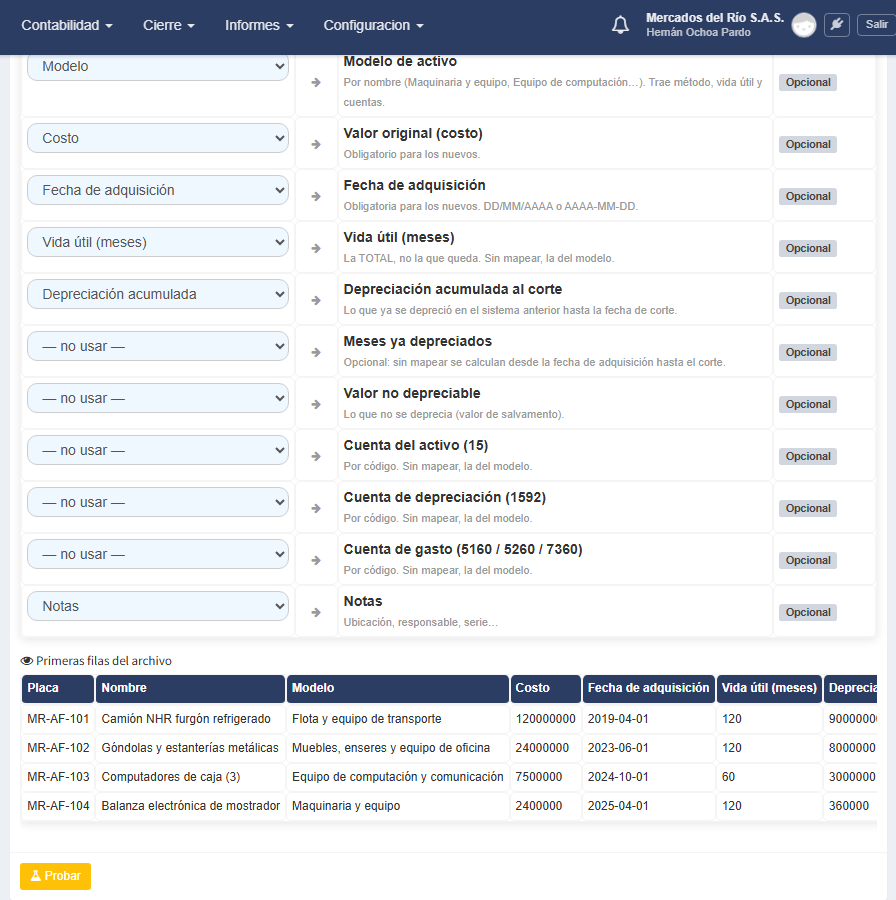Image resolution: width=896 pixels, height=900 pixels.
Task: Click the plug icon button
Action: 837,25
